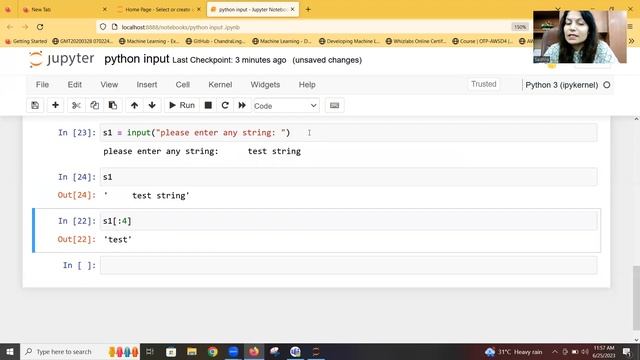Open the Help menu
Image resolution: width=640 pixels, height=360 pixels.
(x=307, y=84)
